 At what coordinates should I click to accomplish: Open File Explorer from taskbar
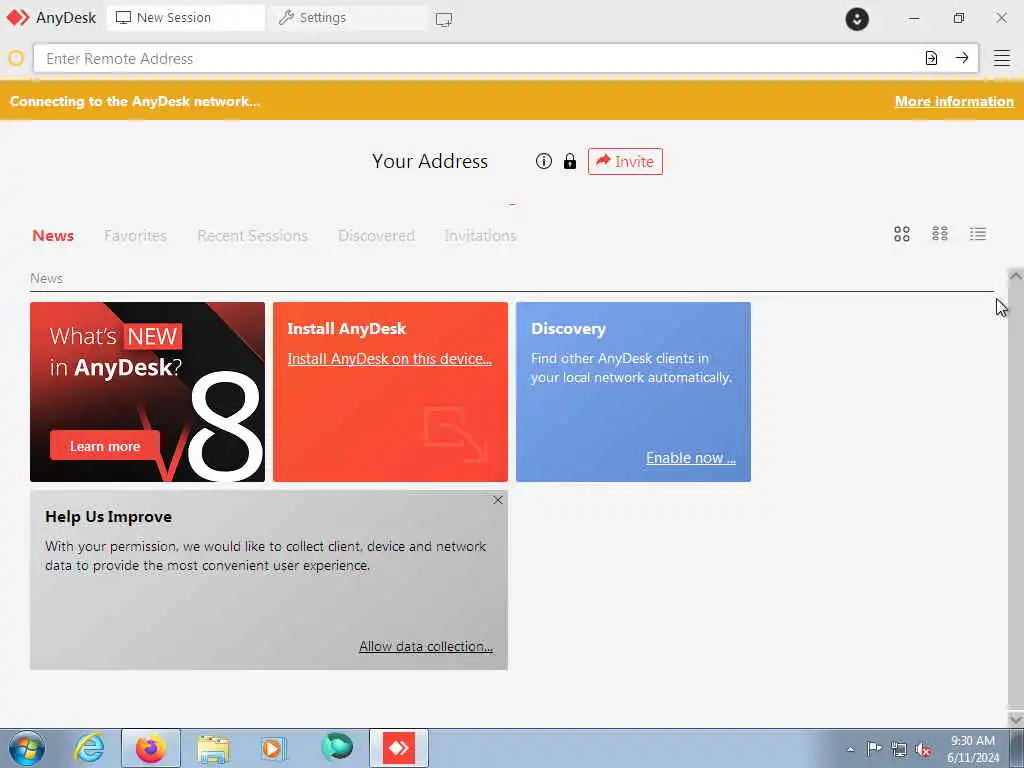(213, 748)
